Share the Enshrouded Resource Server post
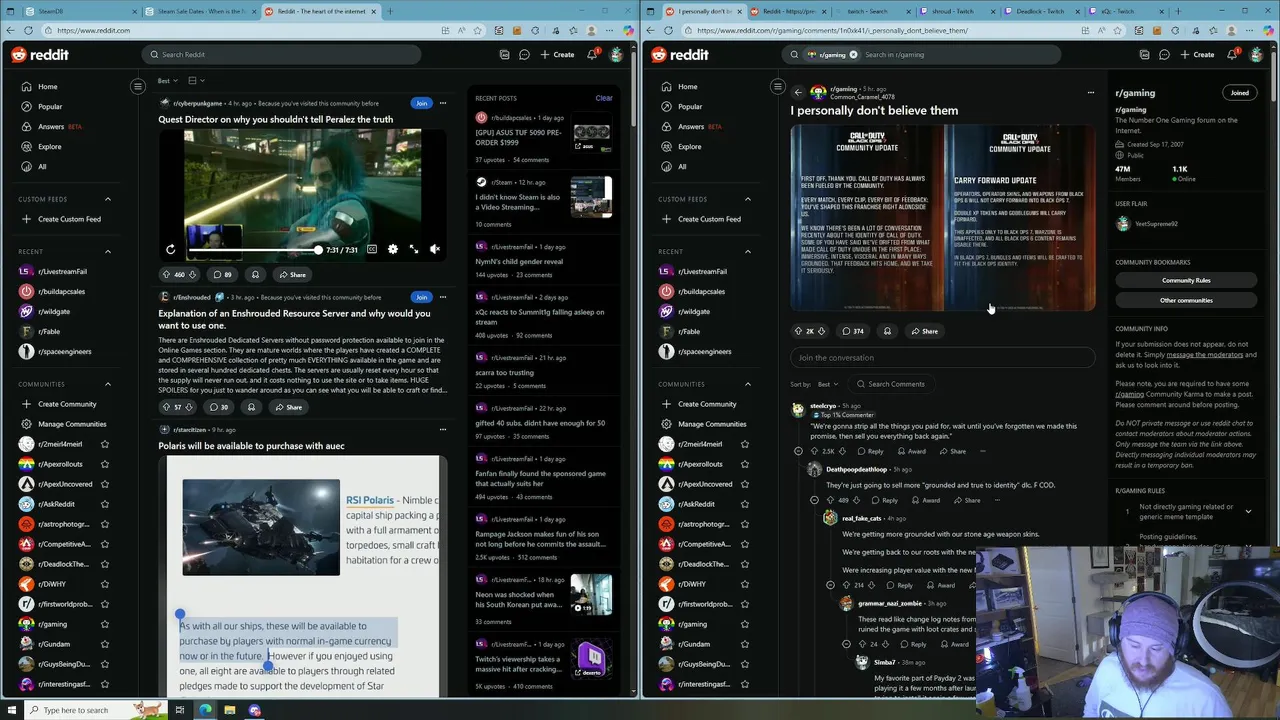The image size is (1280, 720). point(289,407)
